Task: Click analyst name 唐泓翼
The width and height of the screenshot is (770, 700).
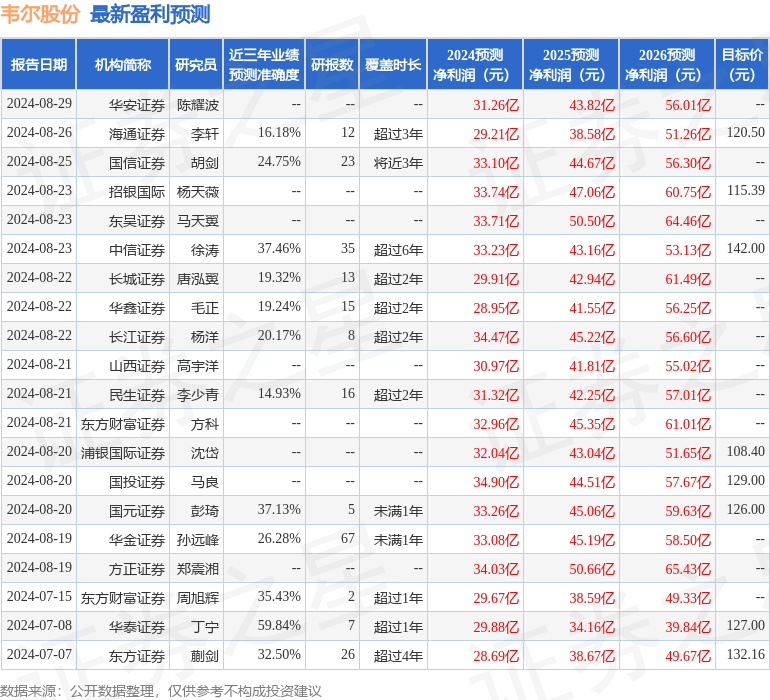Action: [x=197, y=279]
